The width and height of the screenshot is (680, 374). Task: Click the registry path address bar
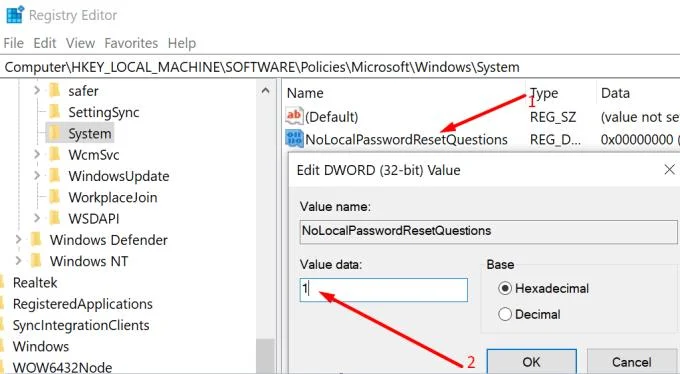340,67
